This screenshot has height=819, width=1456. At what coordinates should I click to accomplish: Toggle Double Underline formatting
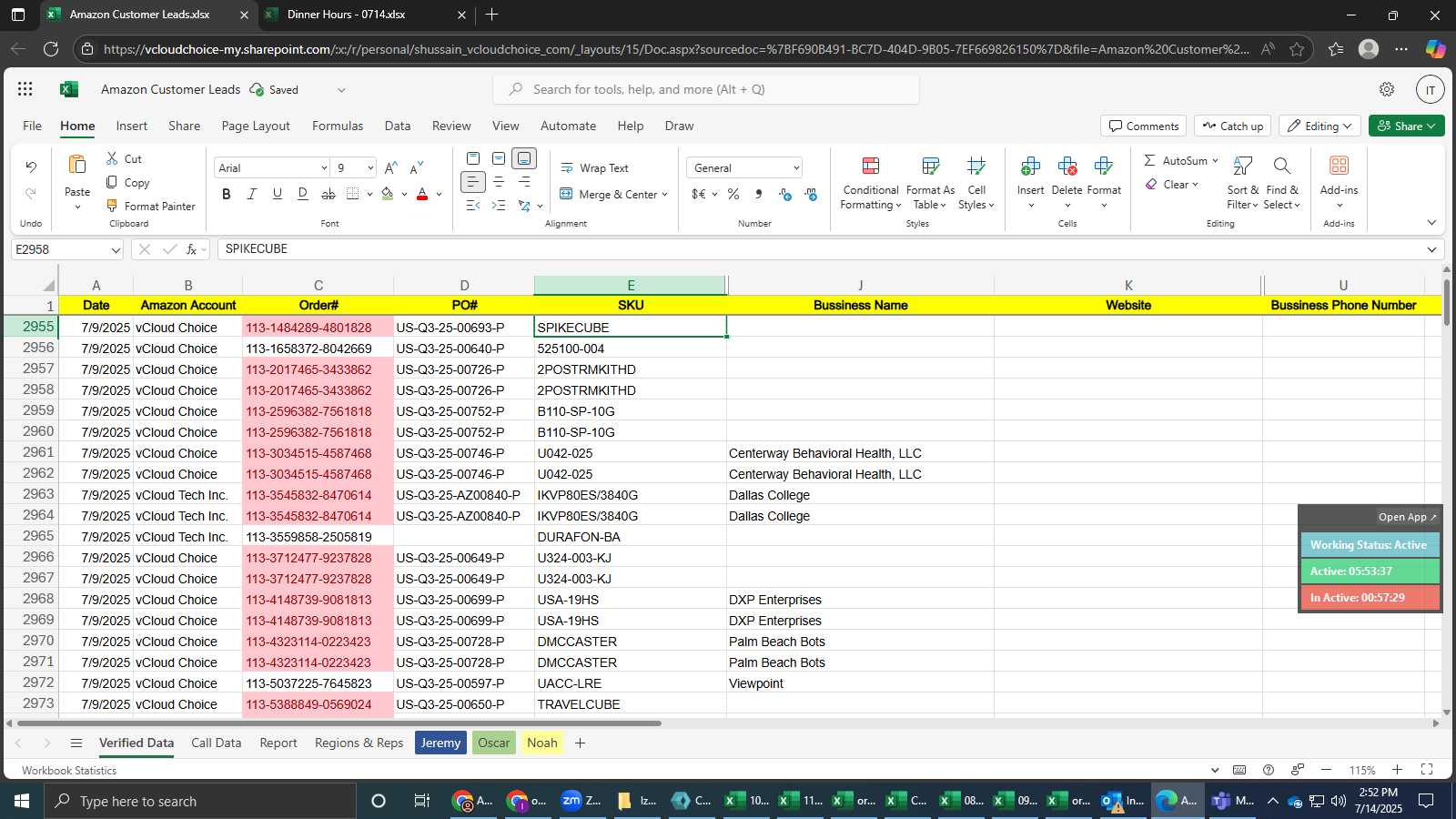[303, 194]
